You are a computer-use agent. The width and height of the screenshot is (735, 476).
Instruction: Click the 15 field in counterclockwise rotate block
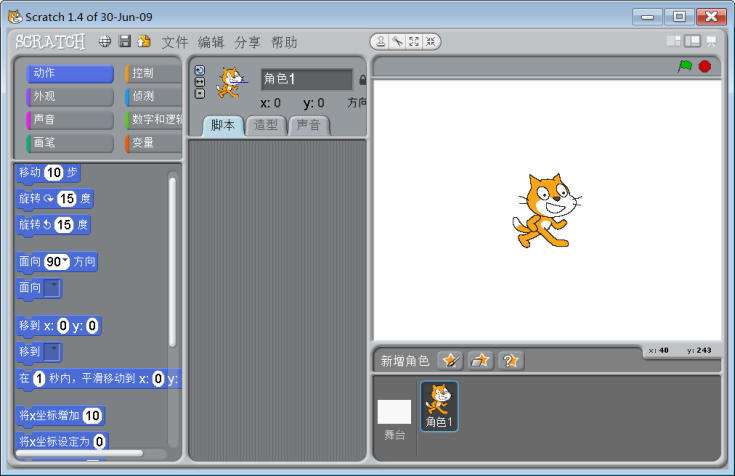point(64,225)
